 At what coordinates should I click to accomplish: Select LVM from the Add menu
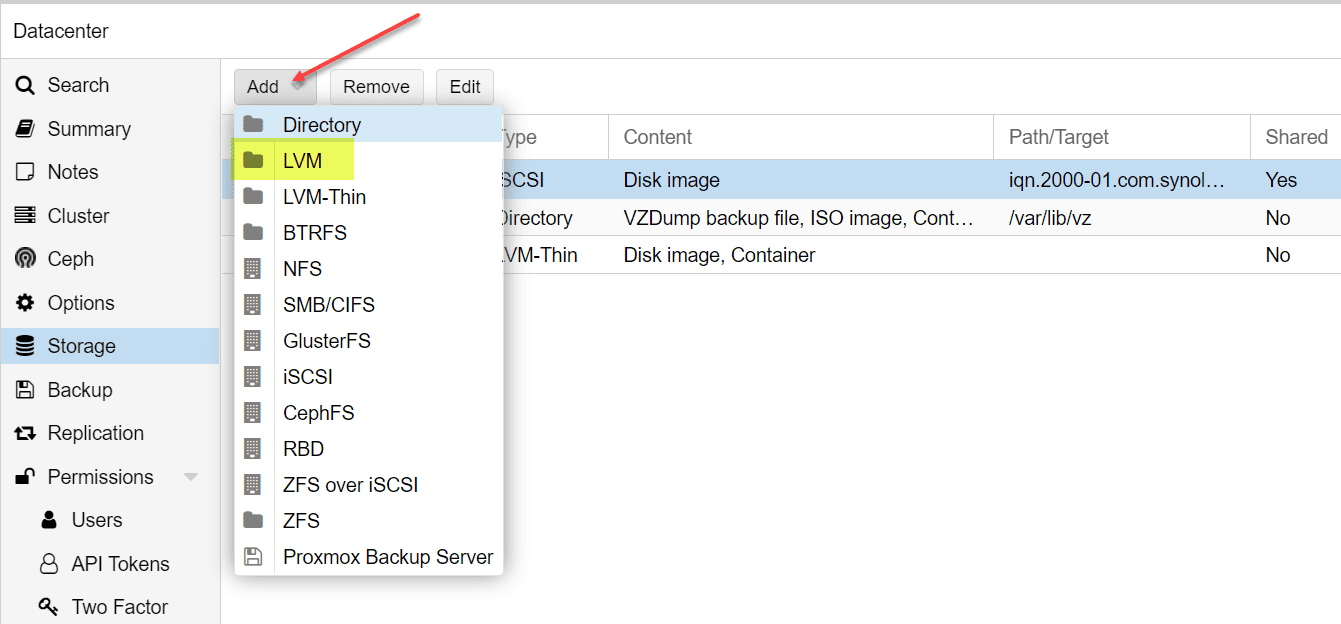[302, 159]
